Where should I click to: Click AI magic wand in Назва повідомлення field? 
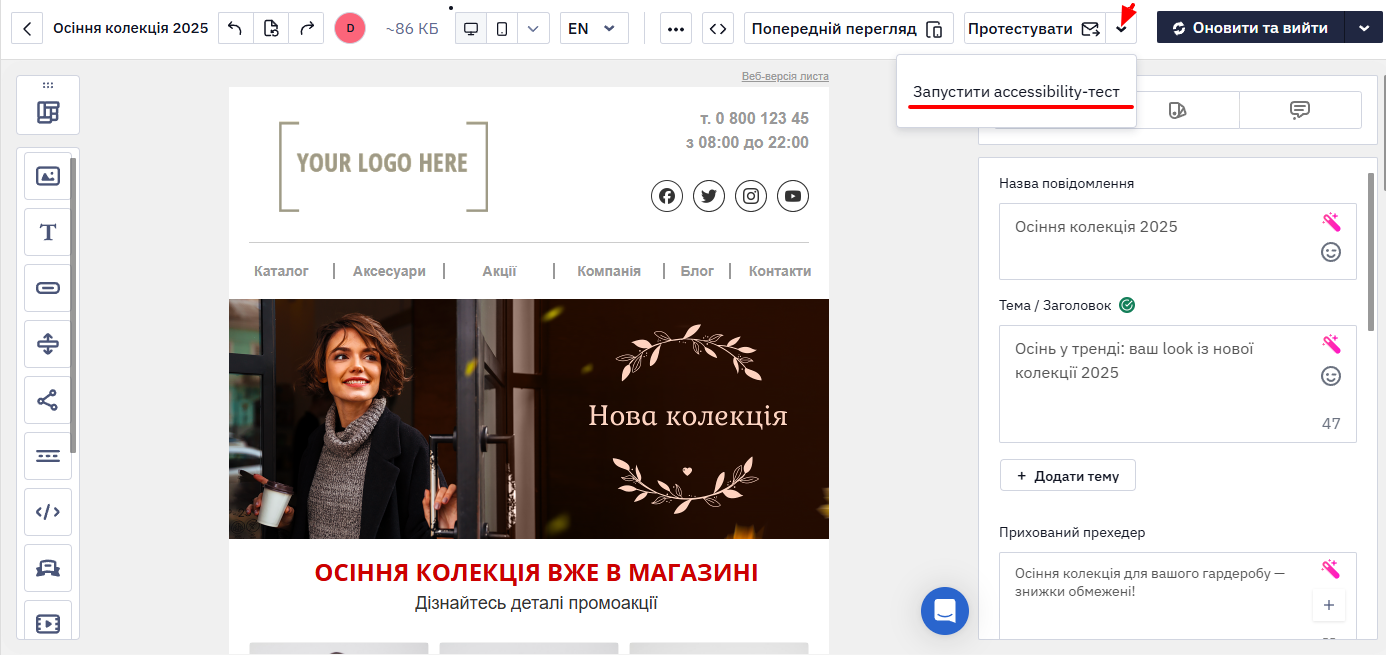point(1331,222)
